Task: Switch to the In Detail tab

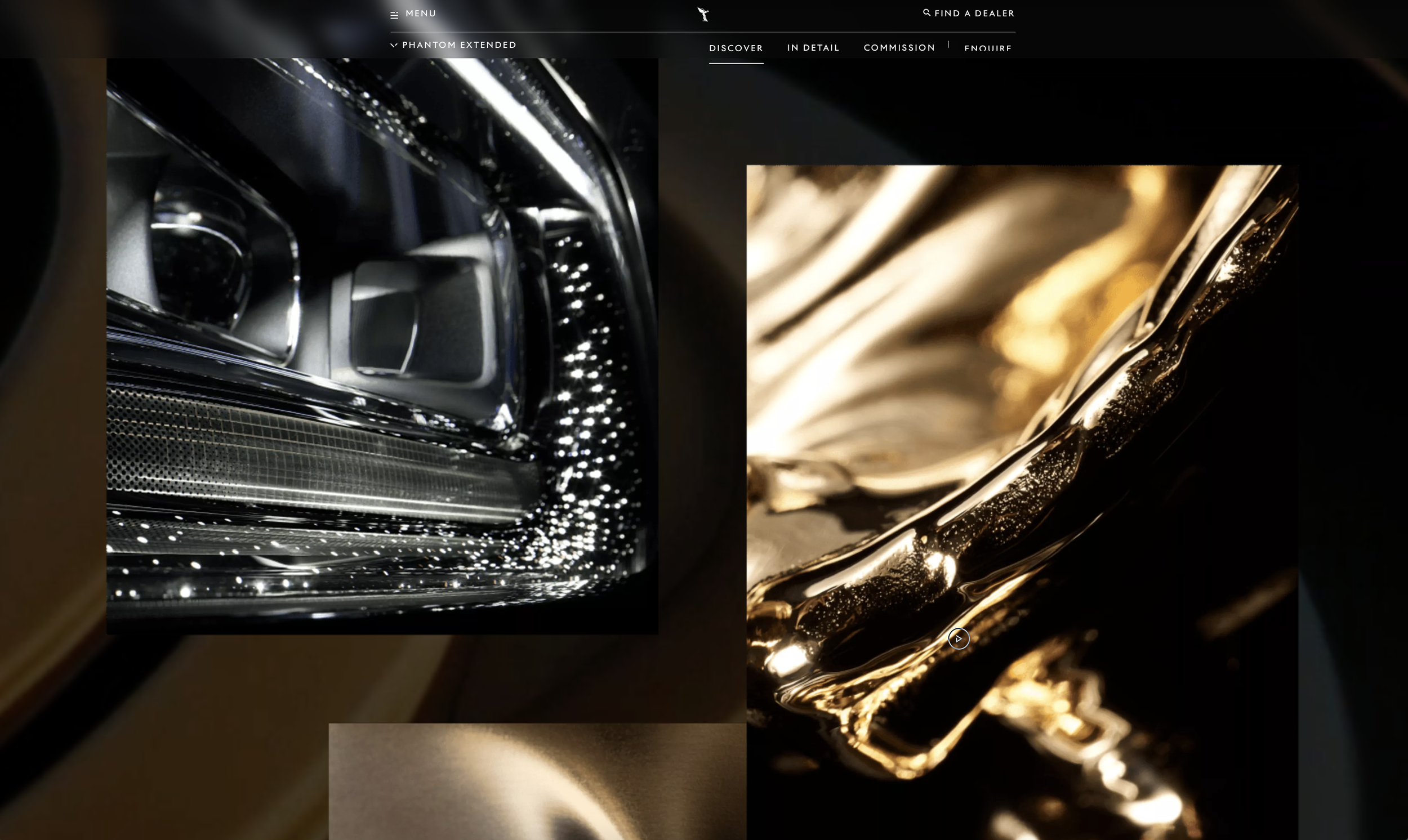Action: (x=813, y=48)
